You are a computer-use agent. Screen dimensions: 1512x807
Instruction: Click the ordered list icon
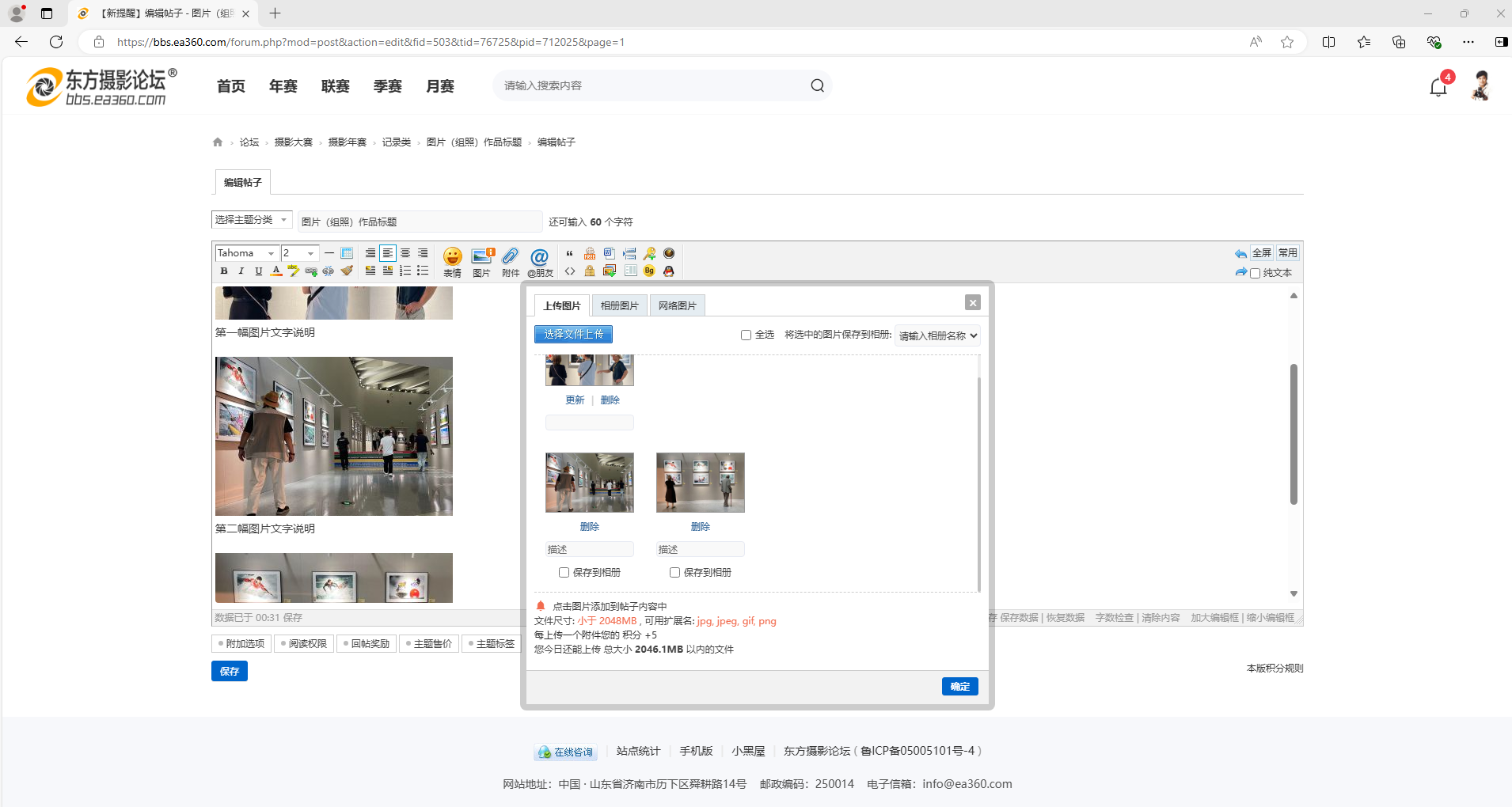point(405,271)
